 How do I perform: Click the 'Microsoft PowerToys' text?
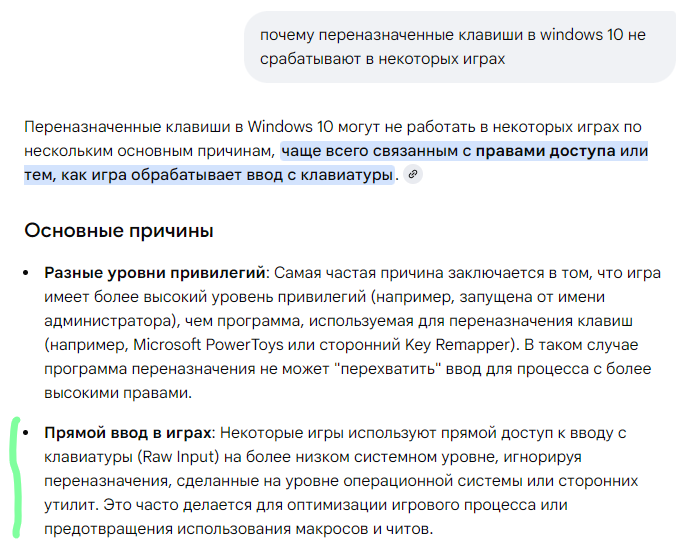208,345
